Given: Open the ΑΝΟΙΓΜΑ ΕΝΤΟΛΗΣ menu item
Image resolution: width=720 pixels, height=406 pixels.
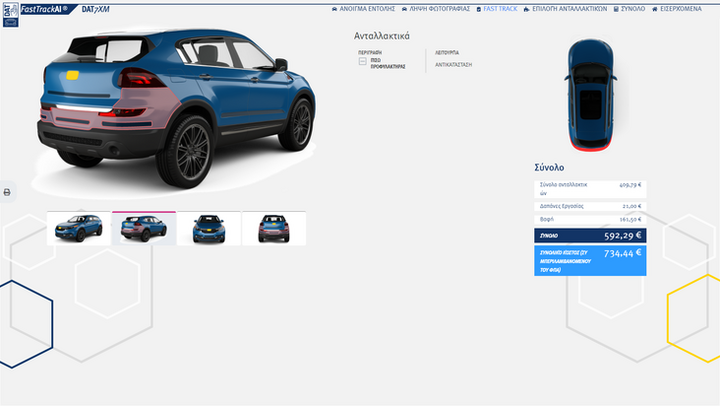Looking at the screenshot, I should (x=367, y=8).
